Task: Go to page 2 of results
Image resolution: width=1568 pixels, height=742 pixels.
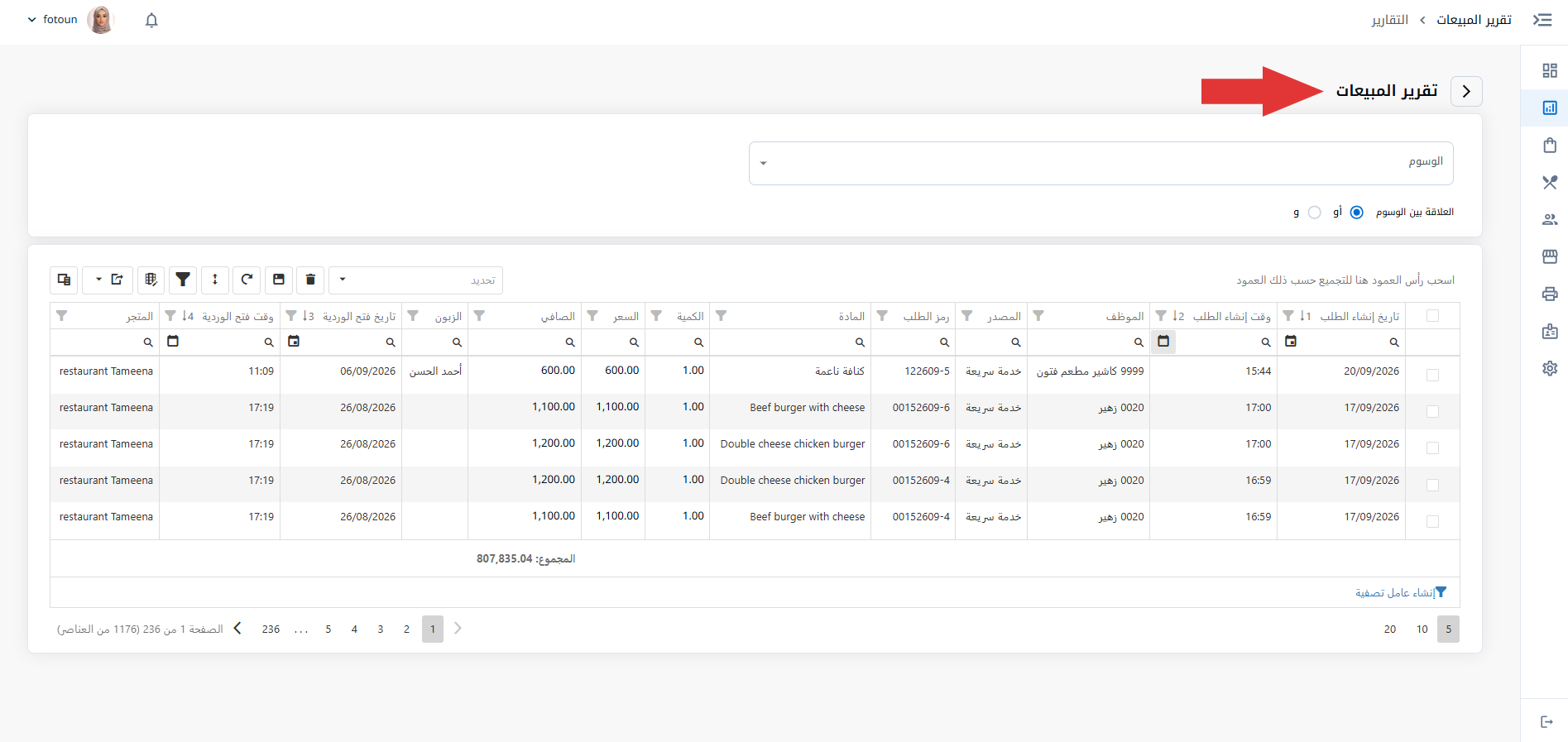Action: click(406, 630)
